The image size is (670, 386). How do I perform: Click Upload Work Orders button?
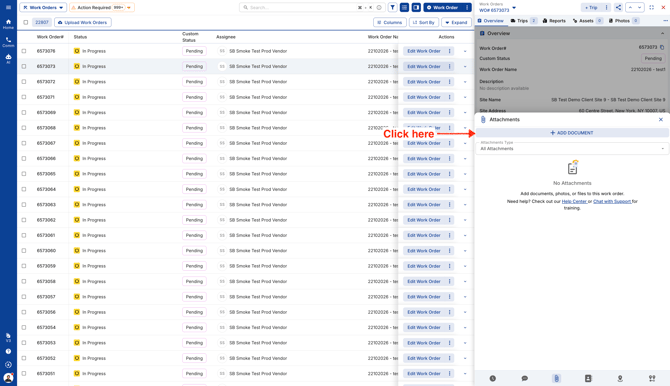(83, 22)
